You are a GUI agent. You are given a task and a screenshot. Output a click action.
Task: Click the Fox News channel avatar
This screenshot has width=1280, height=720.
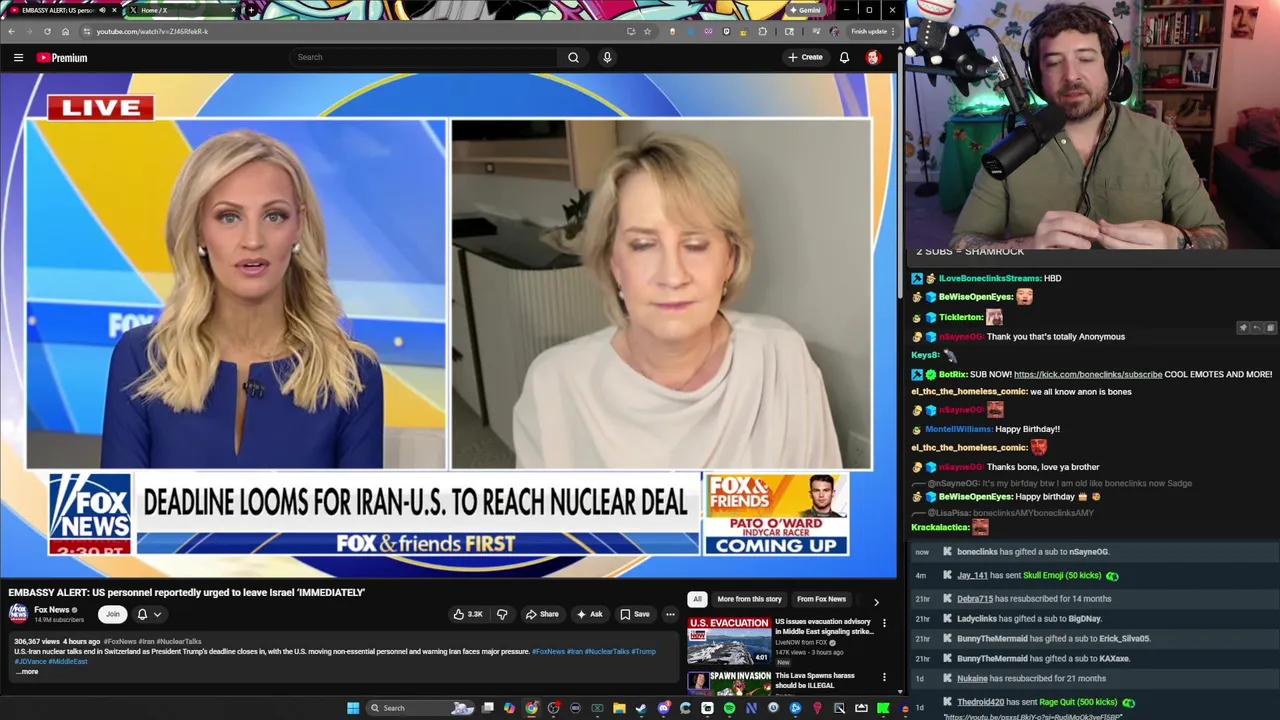click(18, 614)
